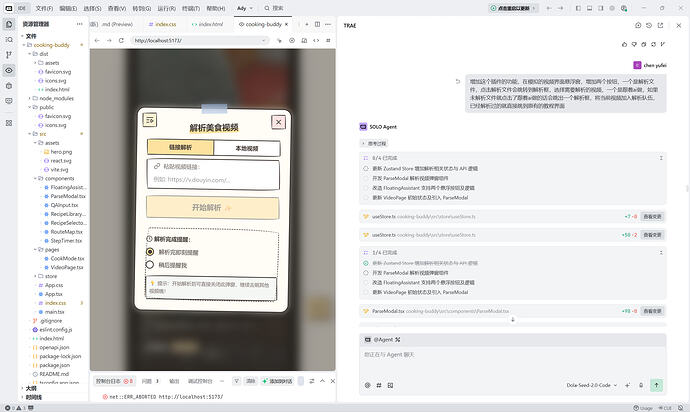
Task: Click the list icon in the modal header
Action: point(150,120)
